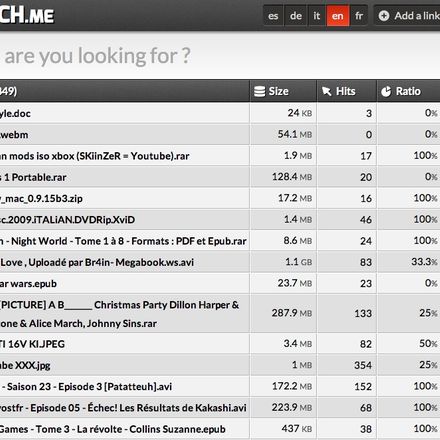440x440 pixels.
Task: Open the Night World Tome 1 à 8 rar link
Action: click(123, 241)
